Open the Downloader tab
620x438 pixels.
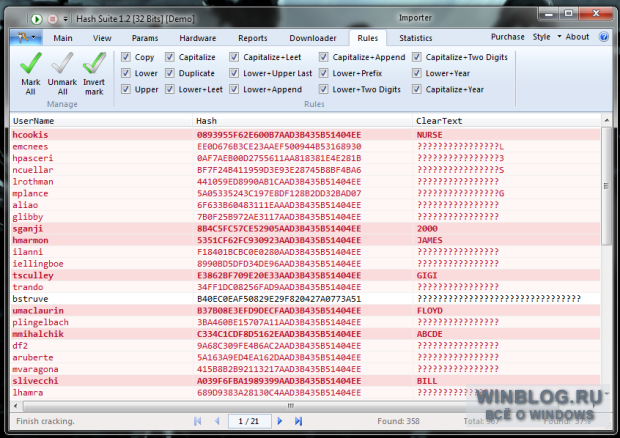pos(313,38)
